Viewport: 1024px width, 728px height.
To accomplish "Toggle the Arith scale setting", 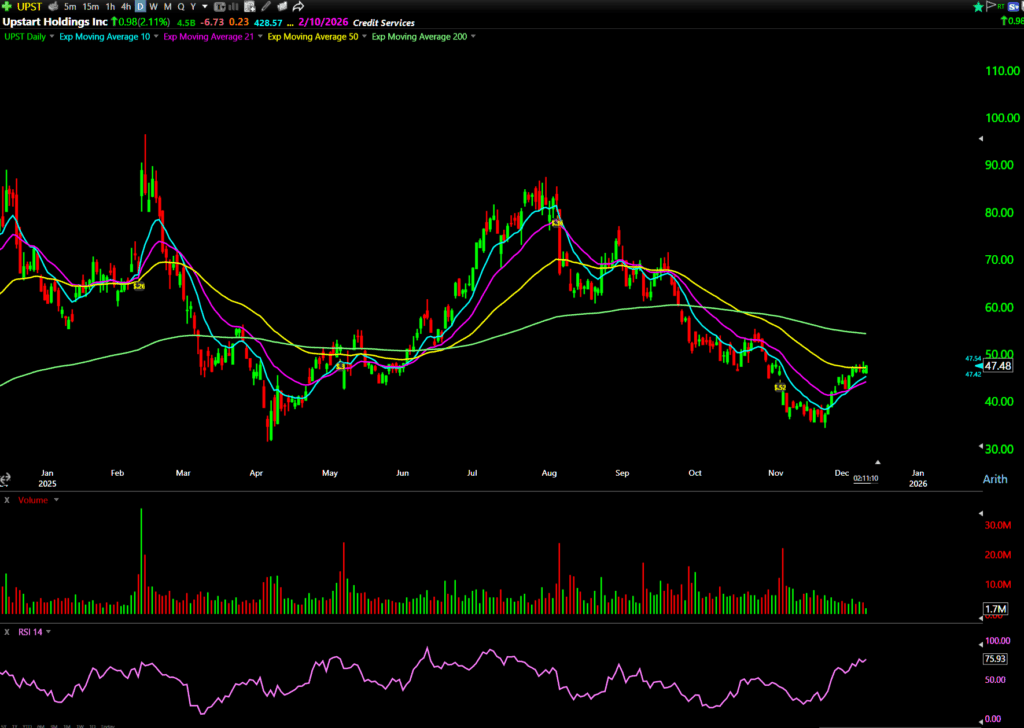I will click(x=995, y=479).
